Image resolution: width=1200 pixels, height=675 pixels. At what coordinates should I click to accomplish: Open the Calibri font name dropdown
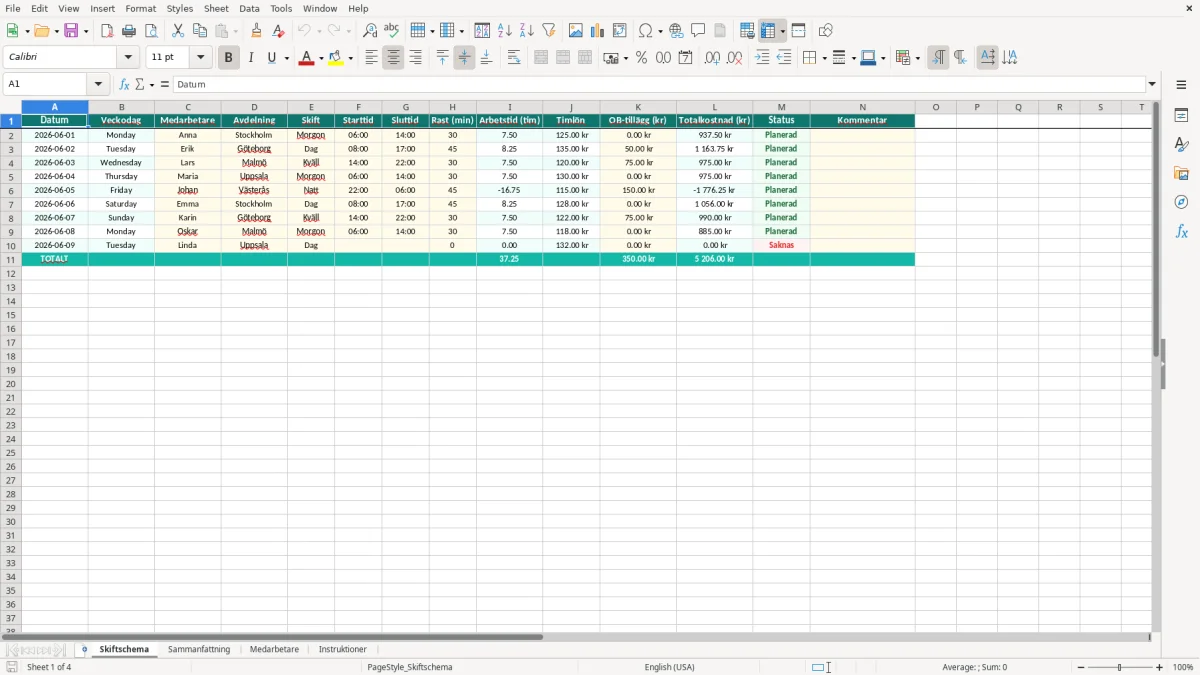[x=128, y=57]
